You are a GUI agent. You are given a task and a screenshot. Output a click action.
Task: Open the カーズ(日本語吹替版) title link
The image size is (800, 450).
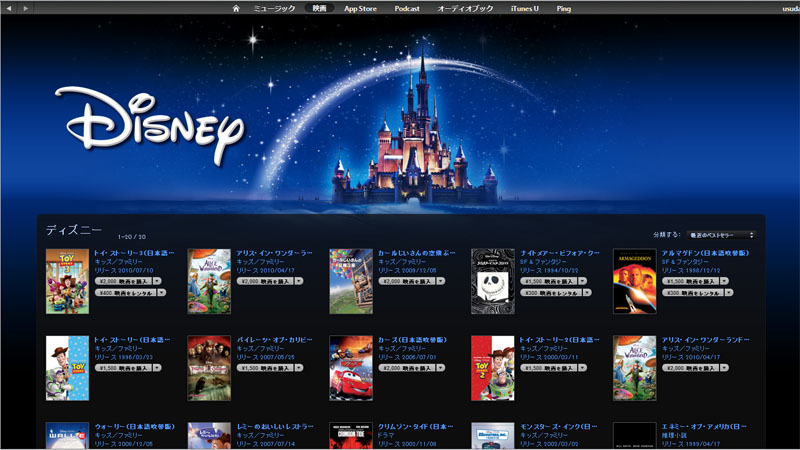[x=412, y=340]
